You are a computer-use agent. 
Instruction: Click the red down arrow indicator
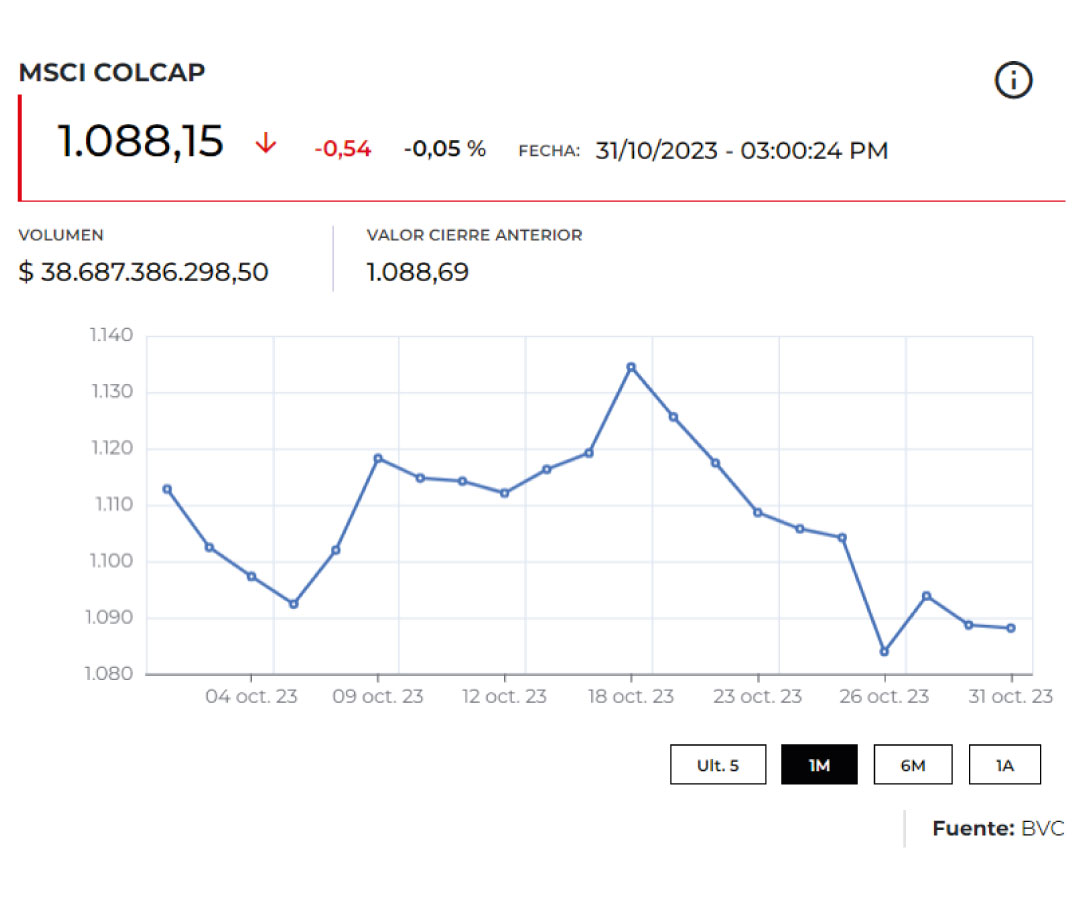[265, 144]
